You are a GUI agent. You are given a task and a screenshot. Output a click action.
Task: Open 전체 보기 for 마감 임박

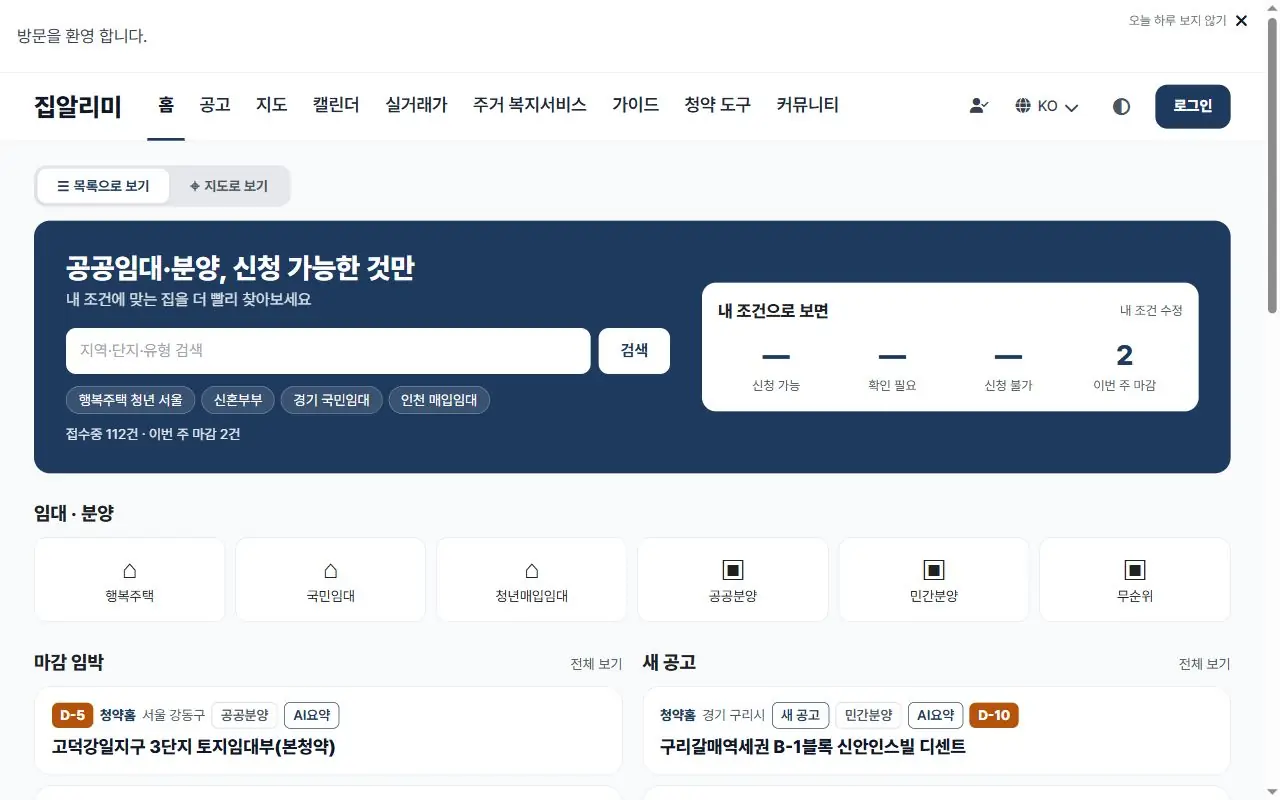coord(596,664)
